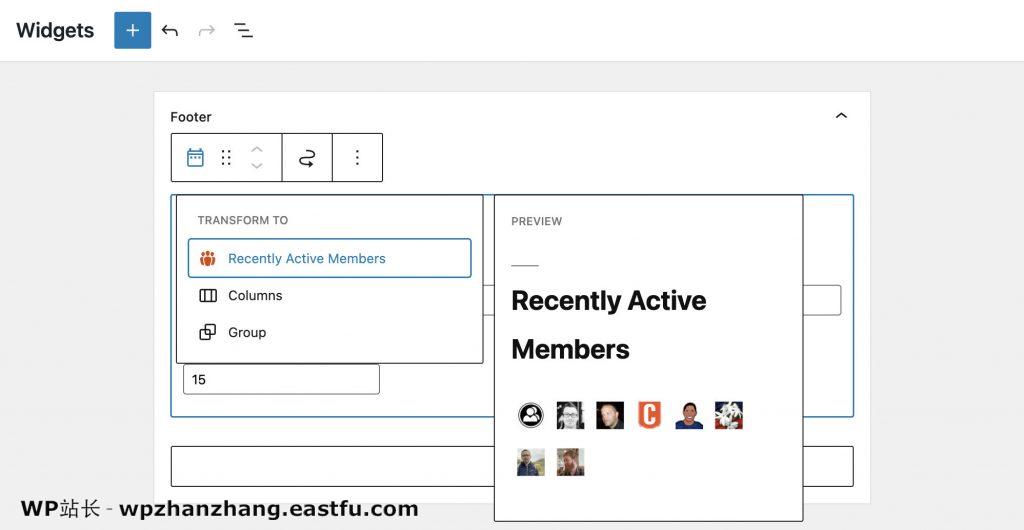
Task: Click the redo arrow icon
Action: (x=207, y=30)
